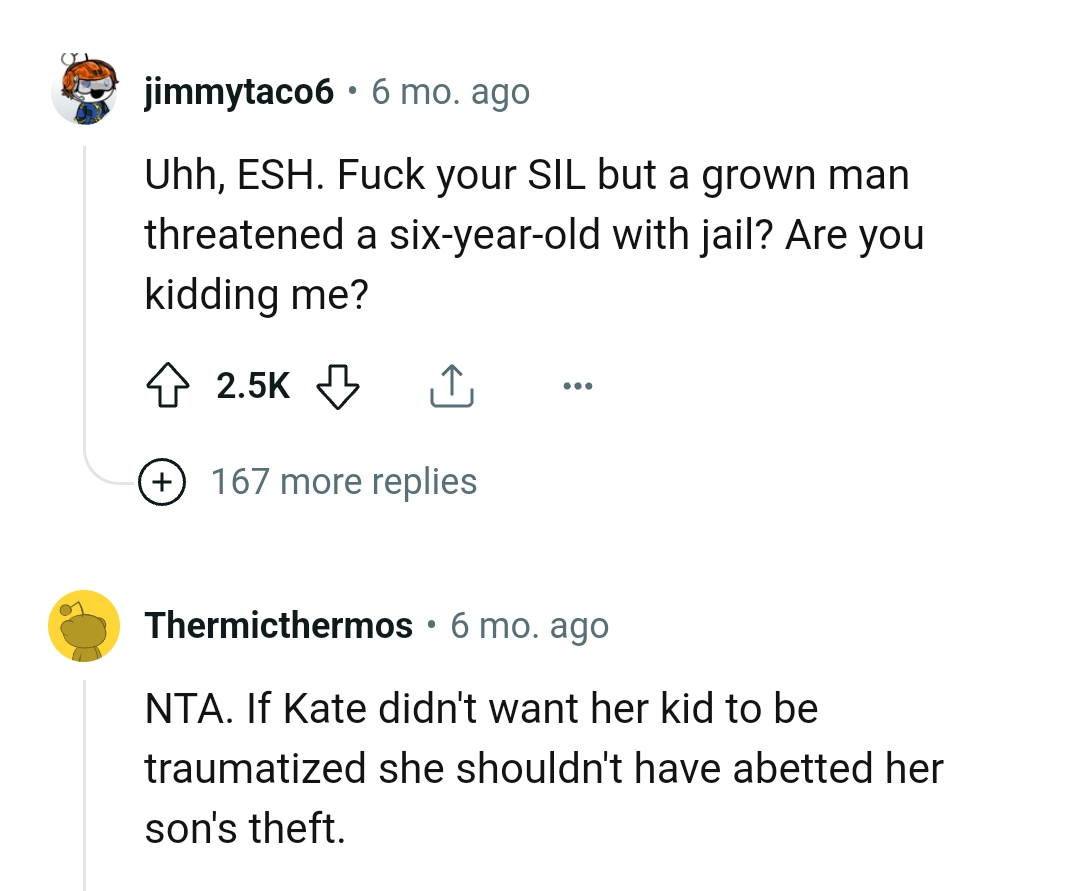Viewport: 1080px width, 891px height.
Task: Open the overflow menu on jimmytaco6's comment
Action: 578,384
